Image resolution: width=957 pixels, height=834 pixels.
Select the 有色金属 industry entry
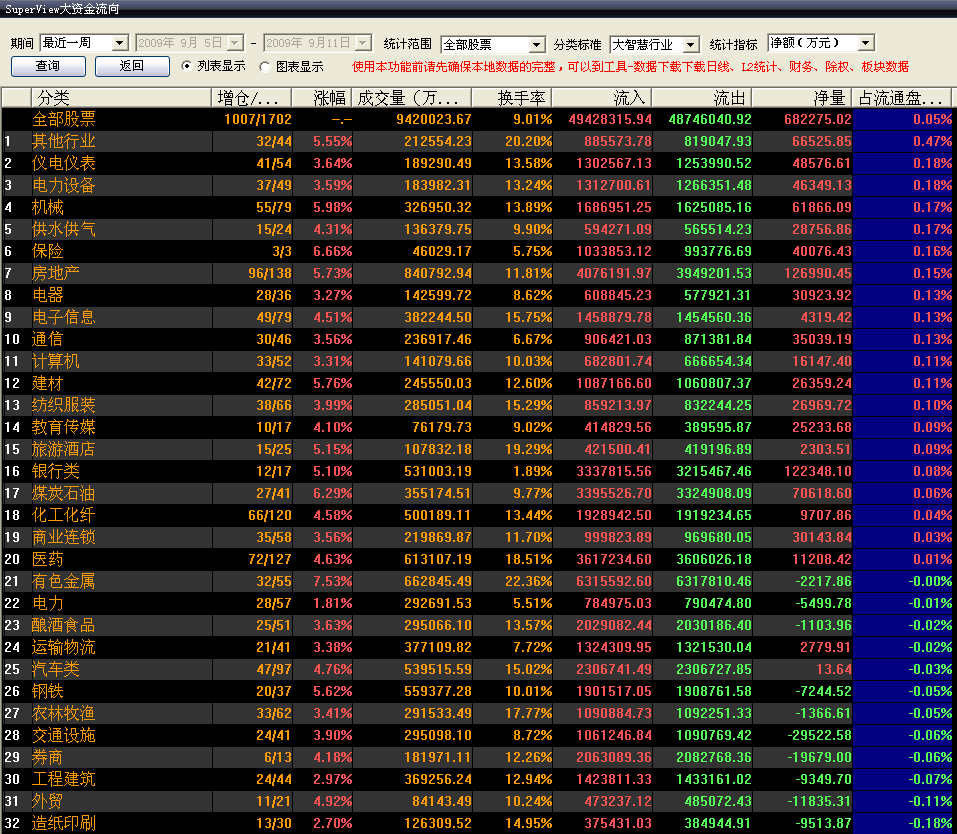(x=63, y=581)
